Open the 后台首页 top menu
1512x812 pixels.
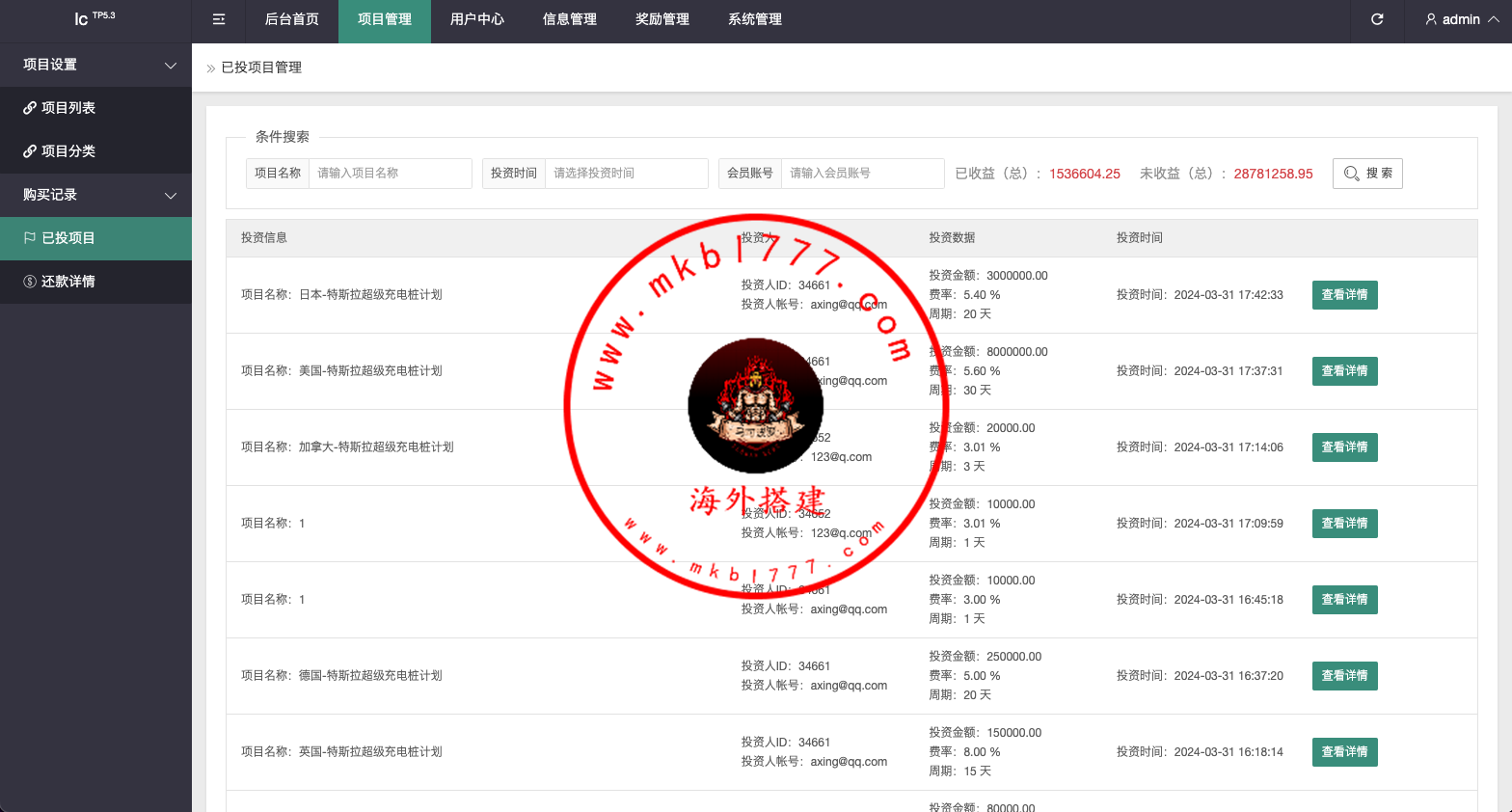tap(292, 19)
